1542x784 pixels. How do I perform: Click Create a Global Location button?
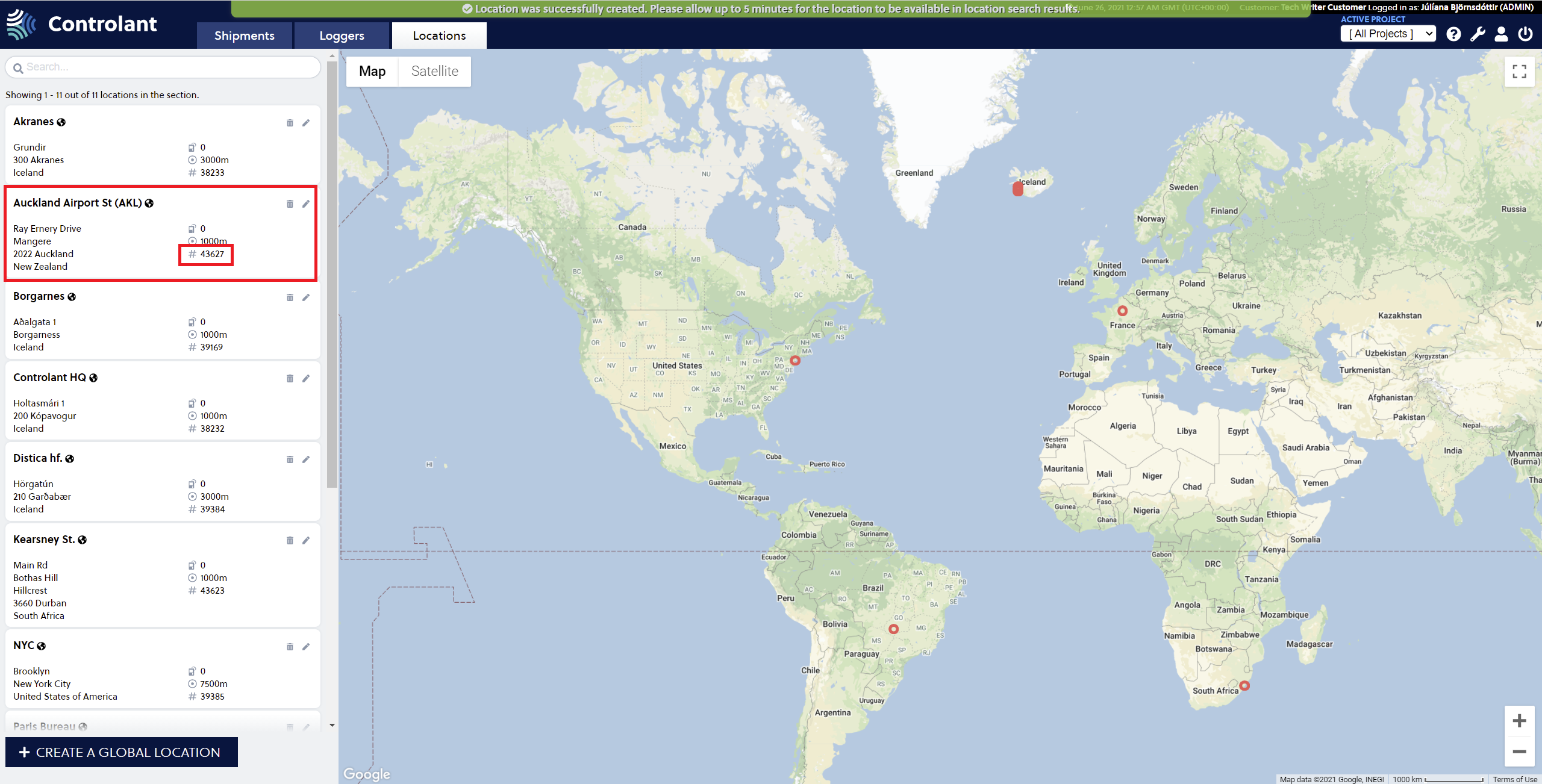(122, 752)
